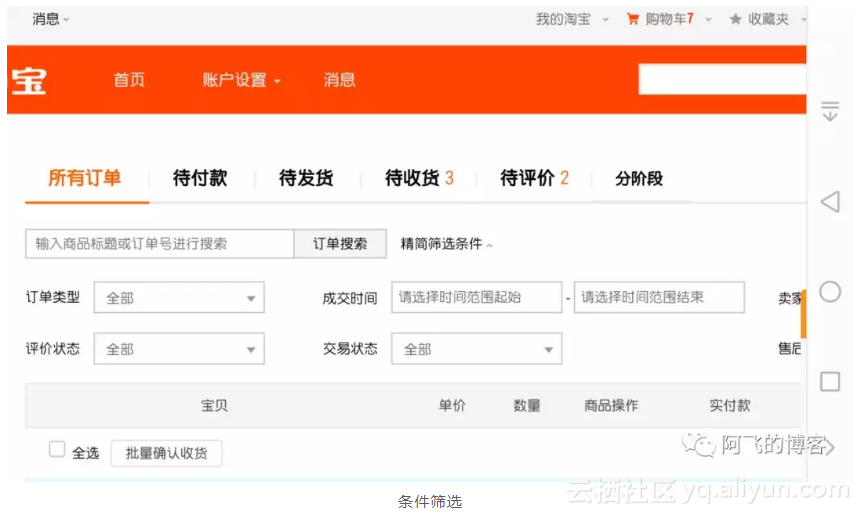The height and width of the screenshot is (515, 861).
Task: Click the search box in orange header
Action: click(x=722, y=79)
